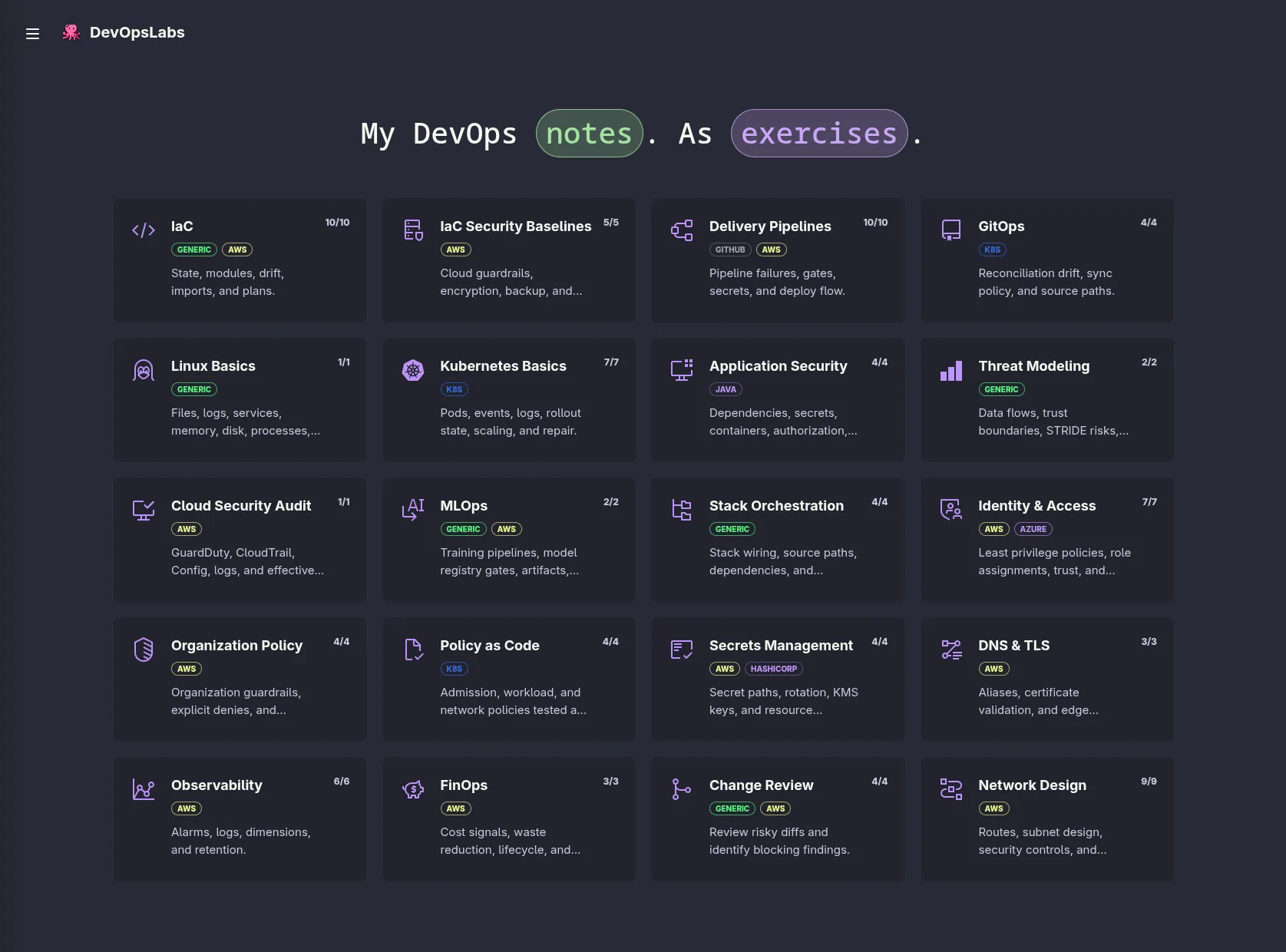Click the FinOps piggy bank icon
This screenshot has width=1286, height=952.
coord(413,789)
